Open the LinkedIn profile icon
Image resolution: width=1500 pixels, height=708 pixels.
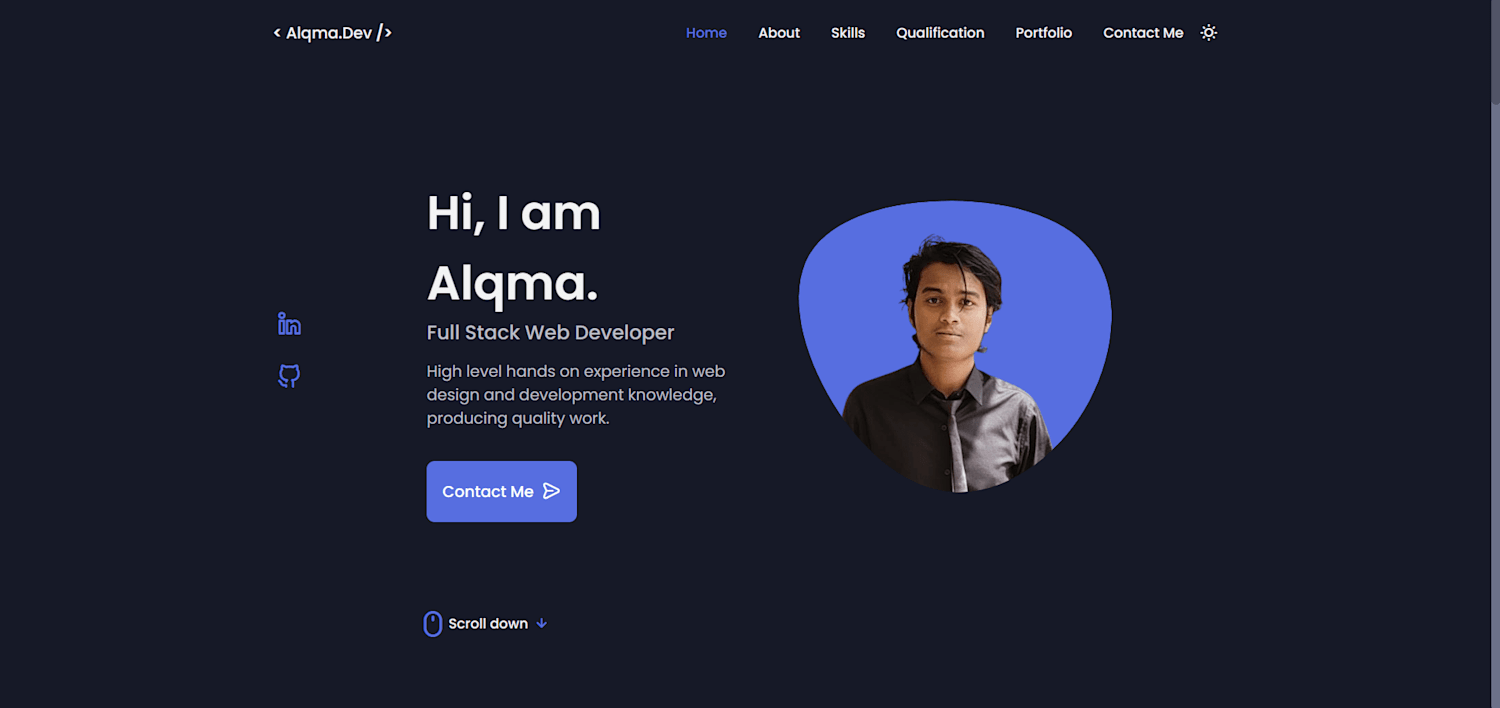point(289,324)
